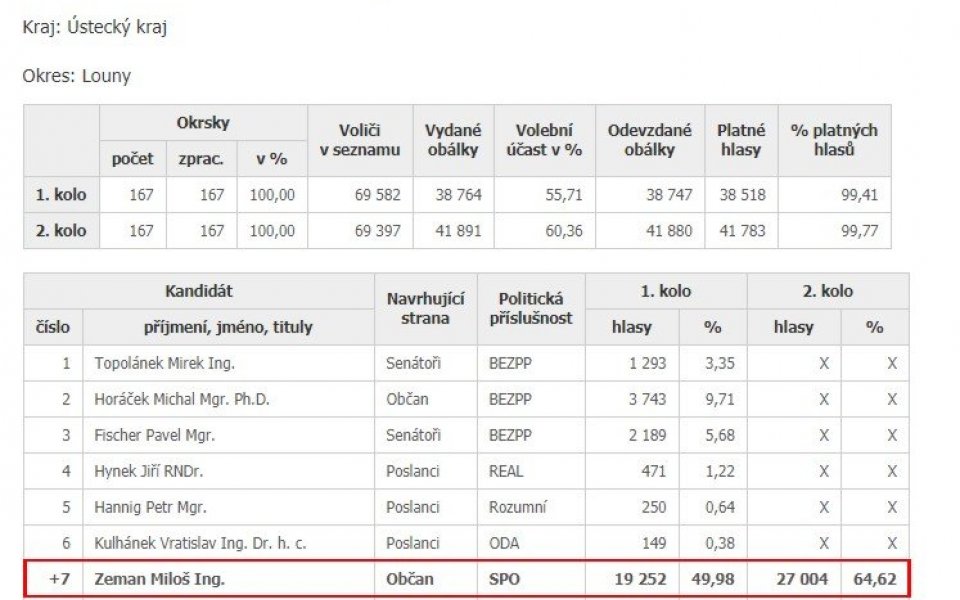This screenshot has width=960, height=600.
Task: Click the Voliči v seznamu header
Action: [360, 140]
